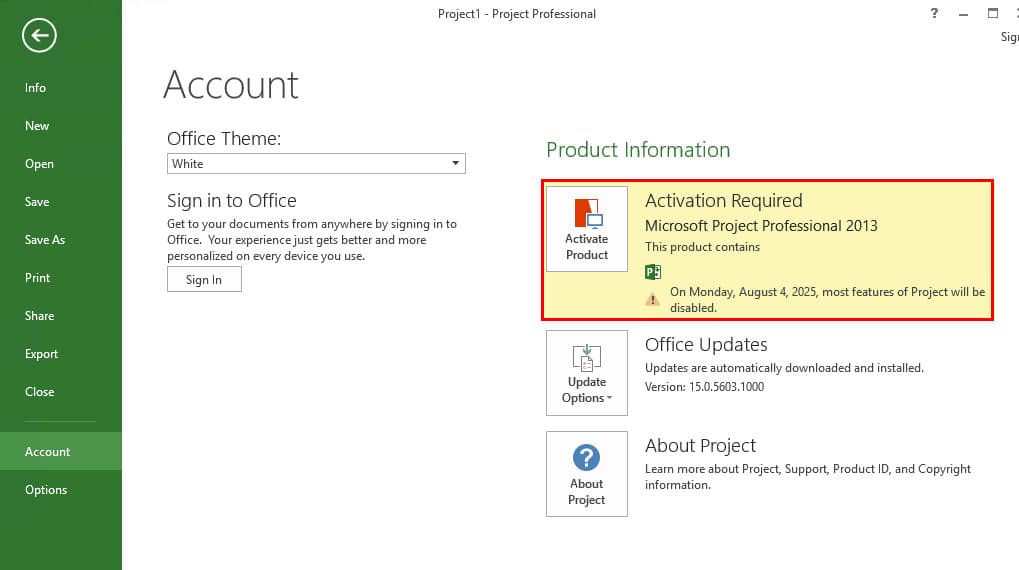The width and height of the screenshot is (1019, 570).
Task: Click the 'Office Updates' heading
Action: (706, 344)
